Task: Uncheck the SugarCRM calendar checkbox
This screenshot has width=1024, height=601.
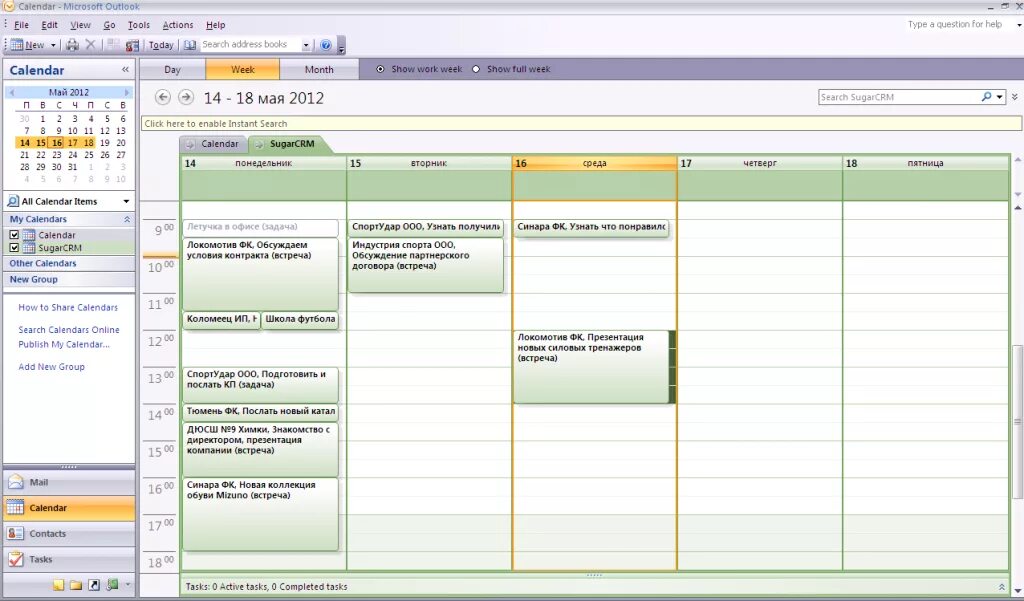Action: pyautogui.click(x=12, y=245)
